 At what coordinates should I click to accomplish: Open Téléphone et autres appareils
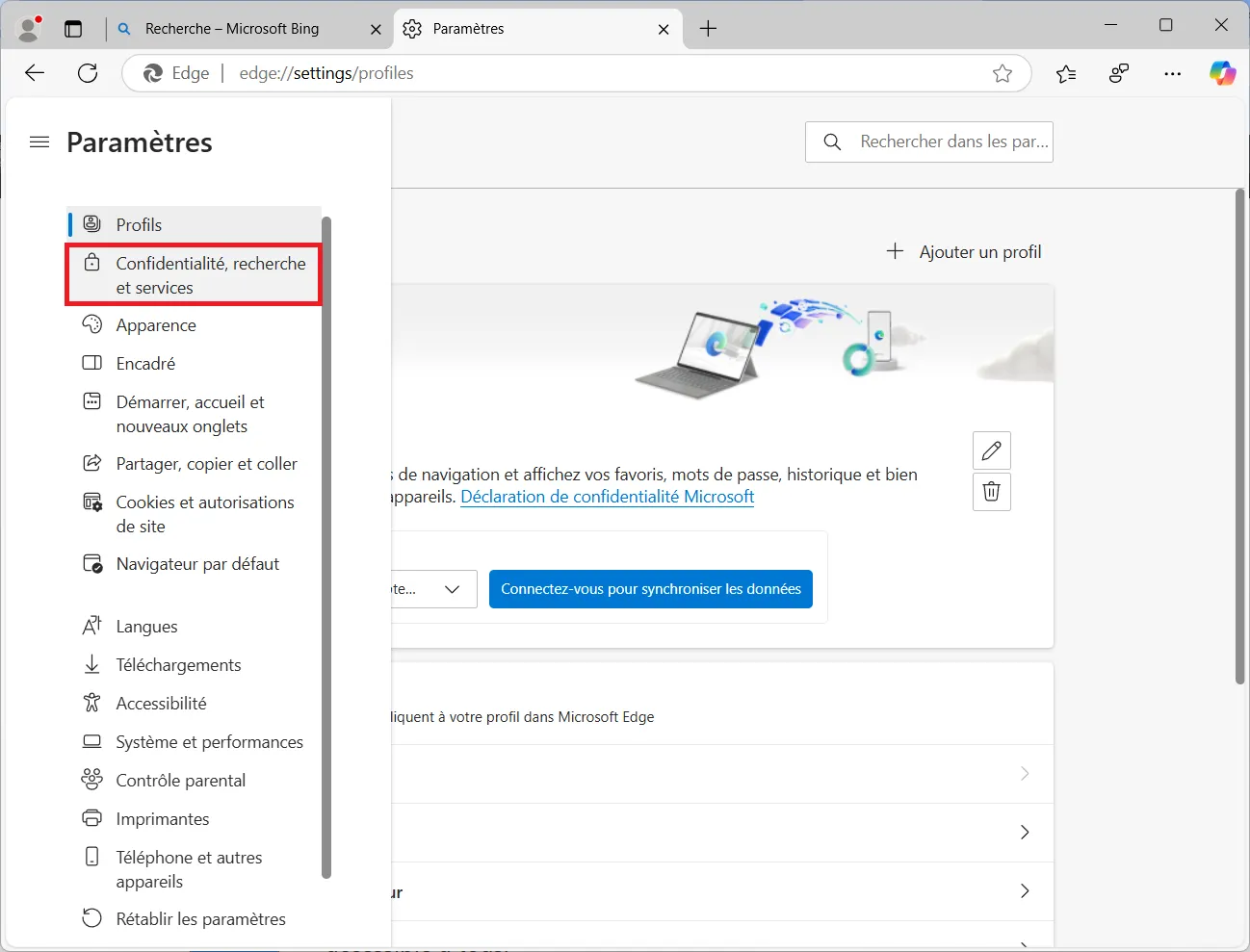pos(194,869)
